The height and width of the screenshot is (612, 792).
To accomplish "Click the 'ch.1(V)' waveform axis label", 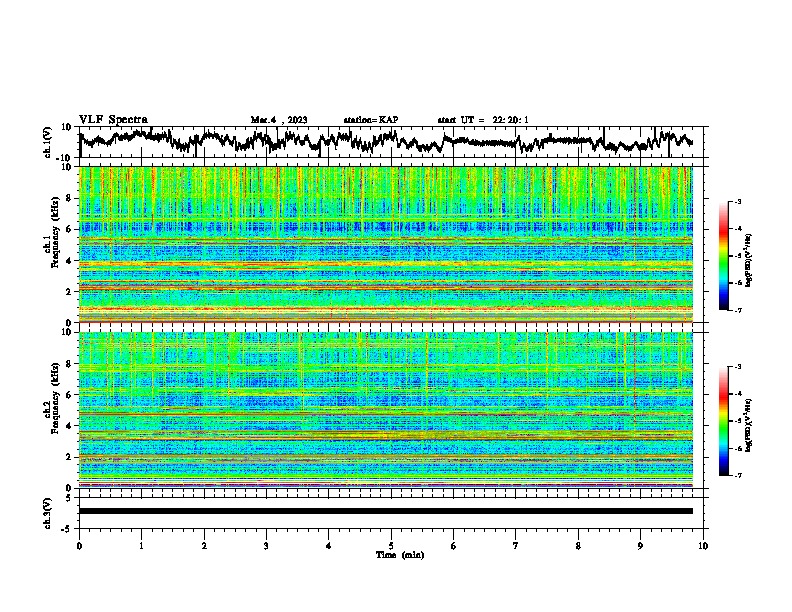I will pyautogui.click(x=48, y=142).
